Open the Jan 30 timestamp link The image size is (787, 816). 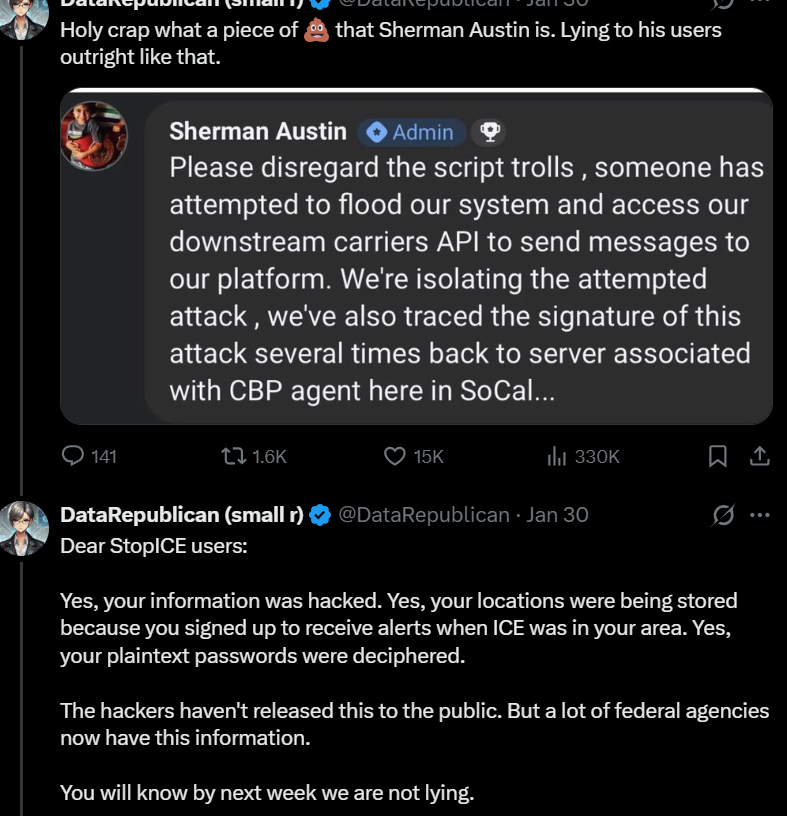tap(558, 515)
